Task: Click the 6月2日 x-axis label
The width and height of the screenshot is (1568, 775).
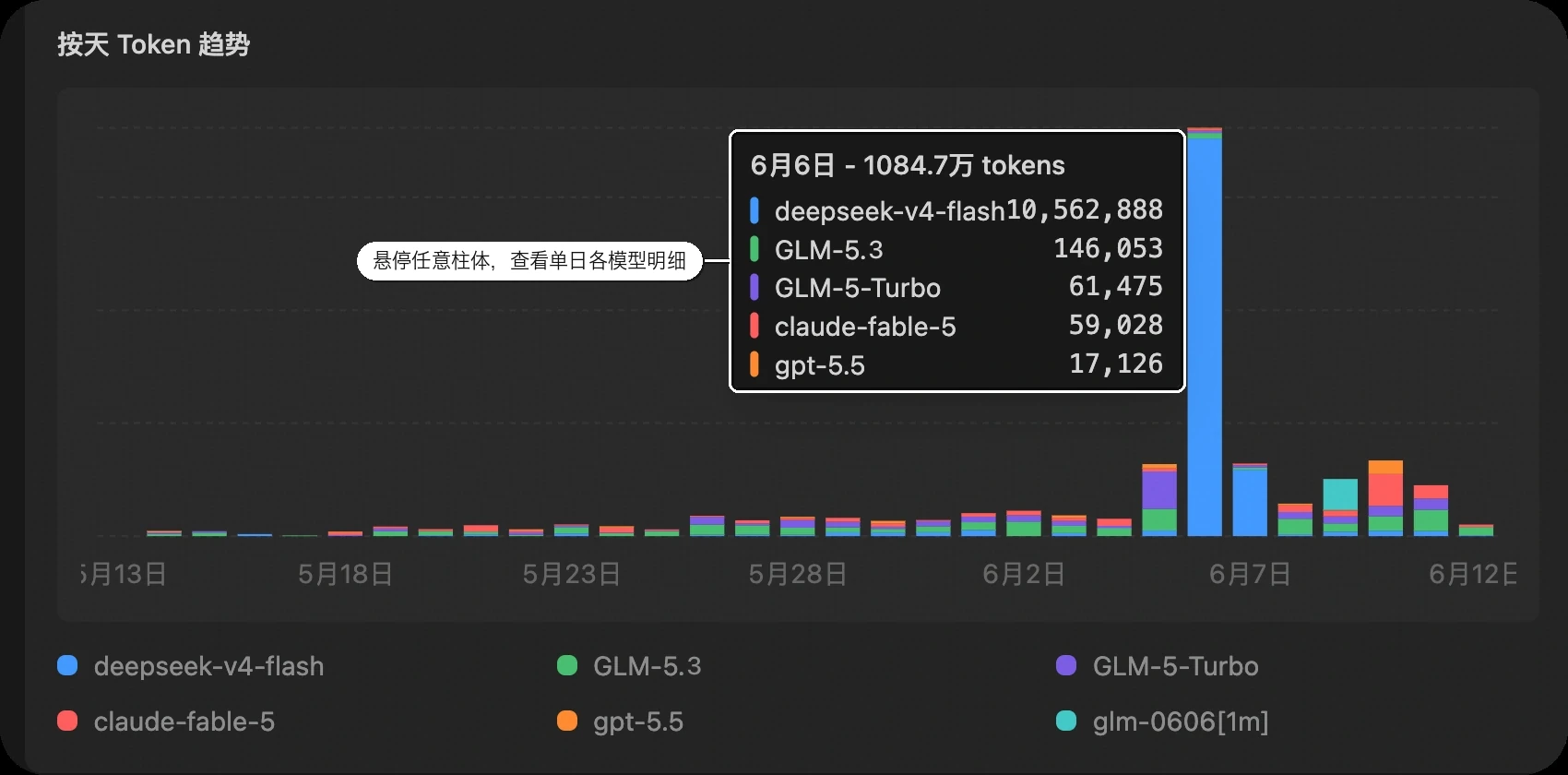Action: [x=1024, y=574]
